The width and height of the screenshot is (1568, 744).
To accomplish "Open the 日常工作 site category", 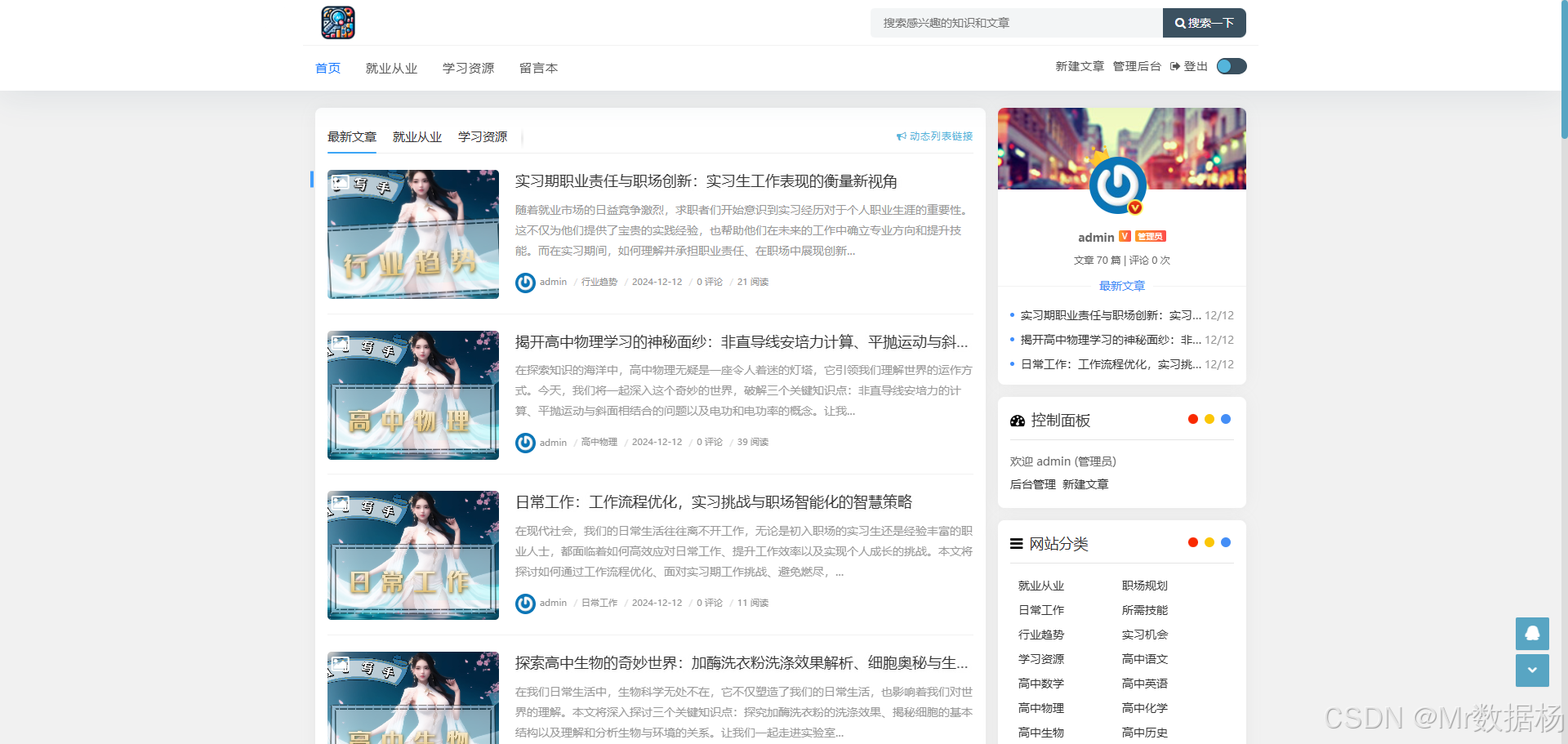I will [1041, 610].
